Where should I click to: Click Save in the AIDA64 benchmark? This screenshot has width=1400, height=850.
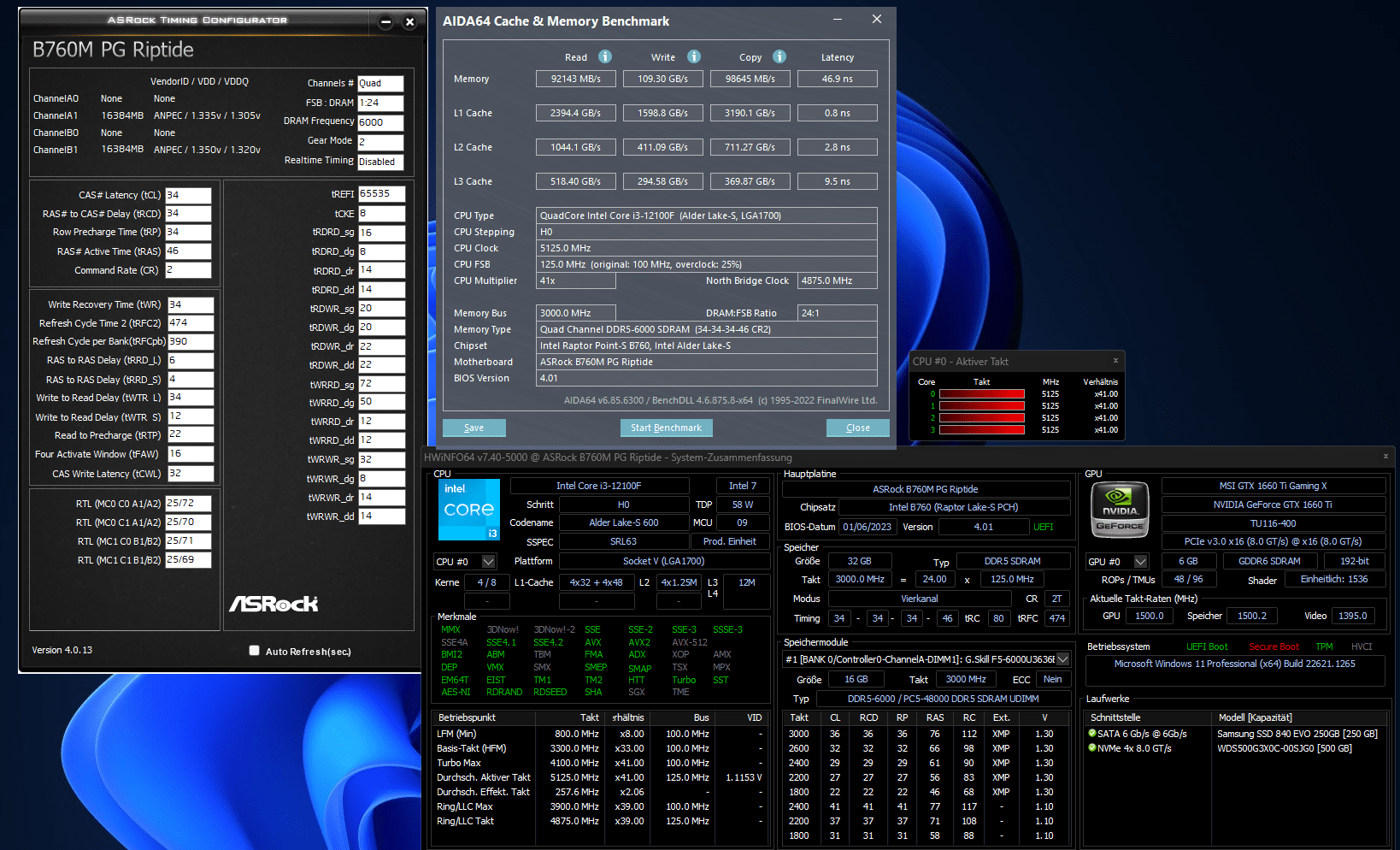[474, 428]
